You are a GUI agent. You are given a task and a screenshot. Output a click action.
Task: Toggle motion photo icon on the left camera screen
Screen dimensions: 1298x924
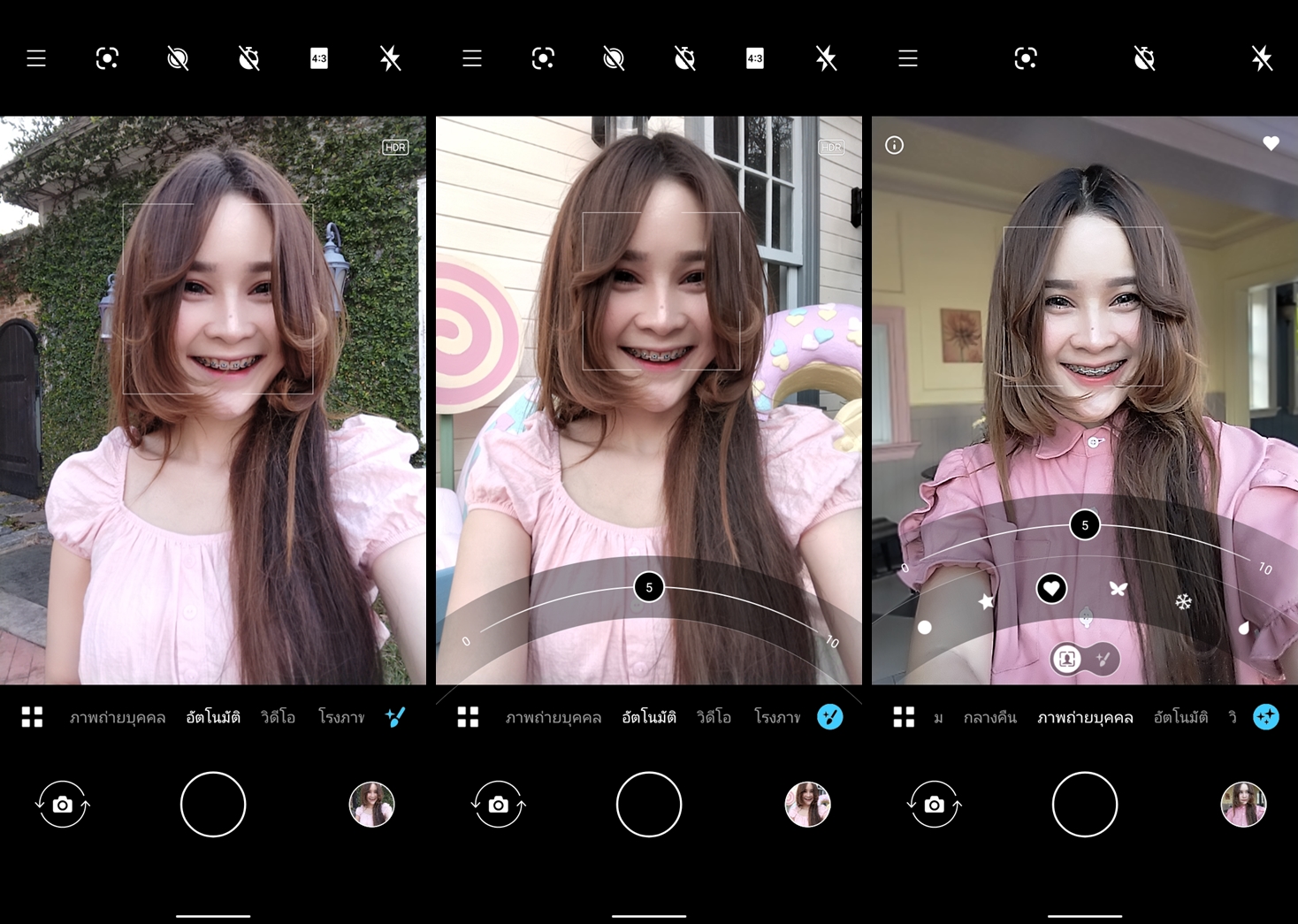click(x=178, y=58)
